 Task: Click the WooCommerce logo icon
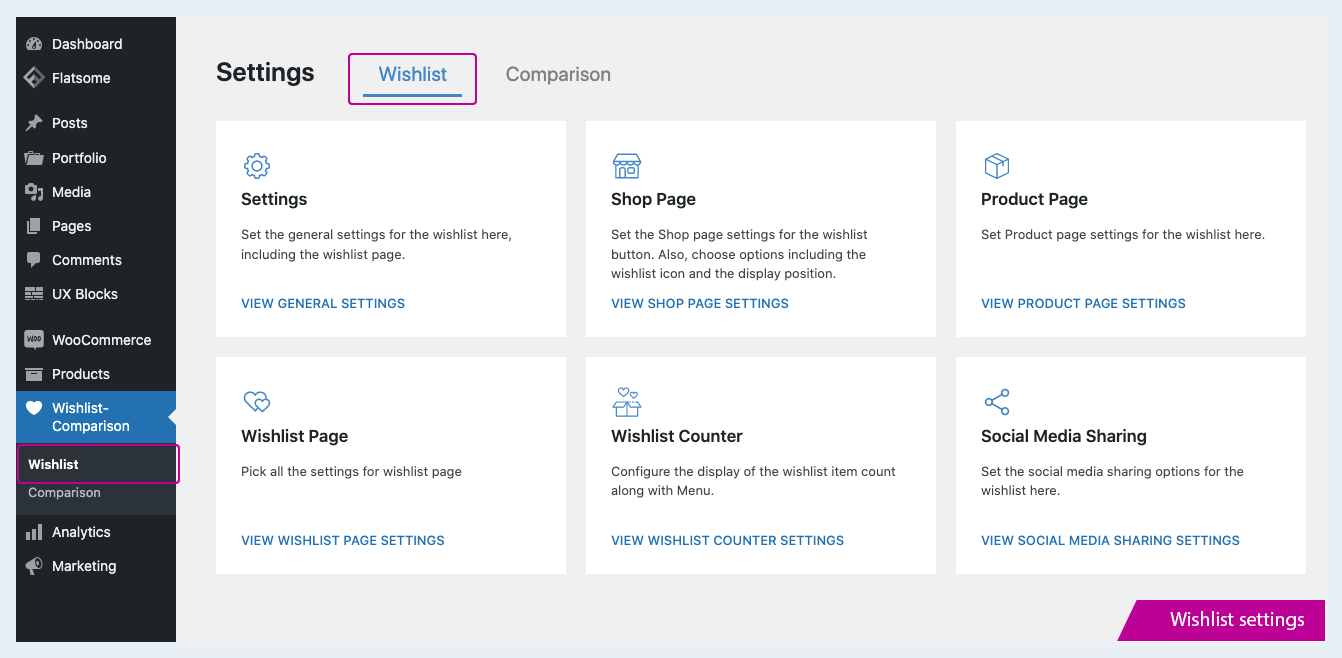pyautogui.click(x=34, y=340)
